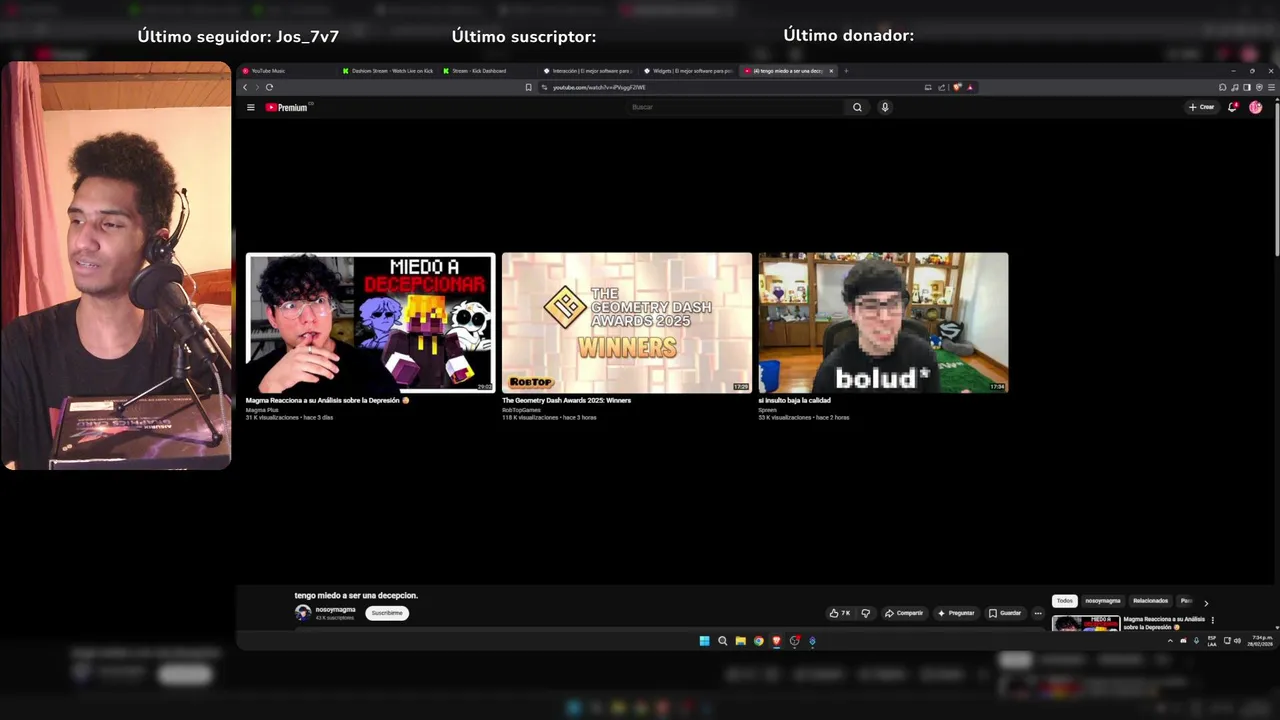1280x720 pixels.
Task: Click the Suscribirme button
Action: 387,613
